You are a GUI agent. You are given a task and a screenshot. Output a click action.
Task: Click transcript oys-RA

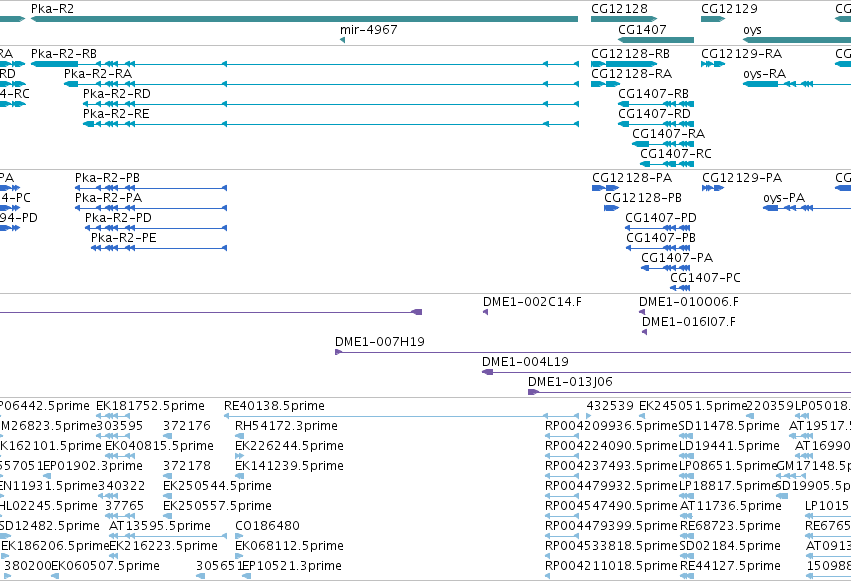pos(797,84)
